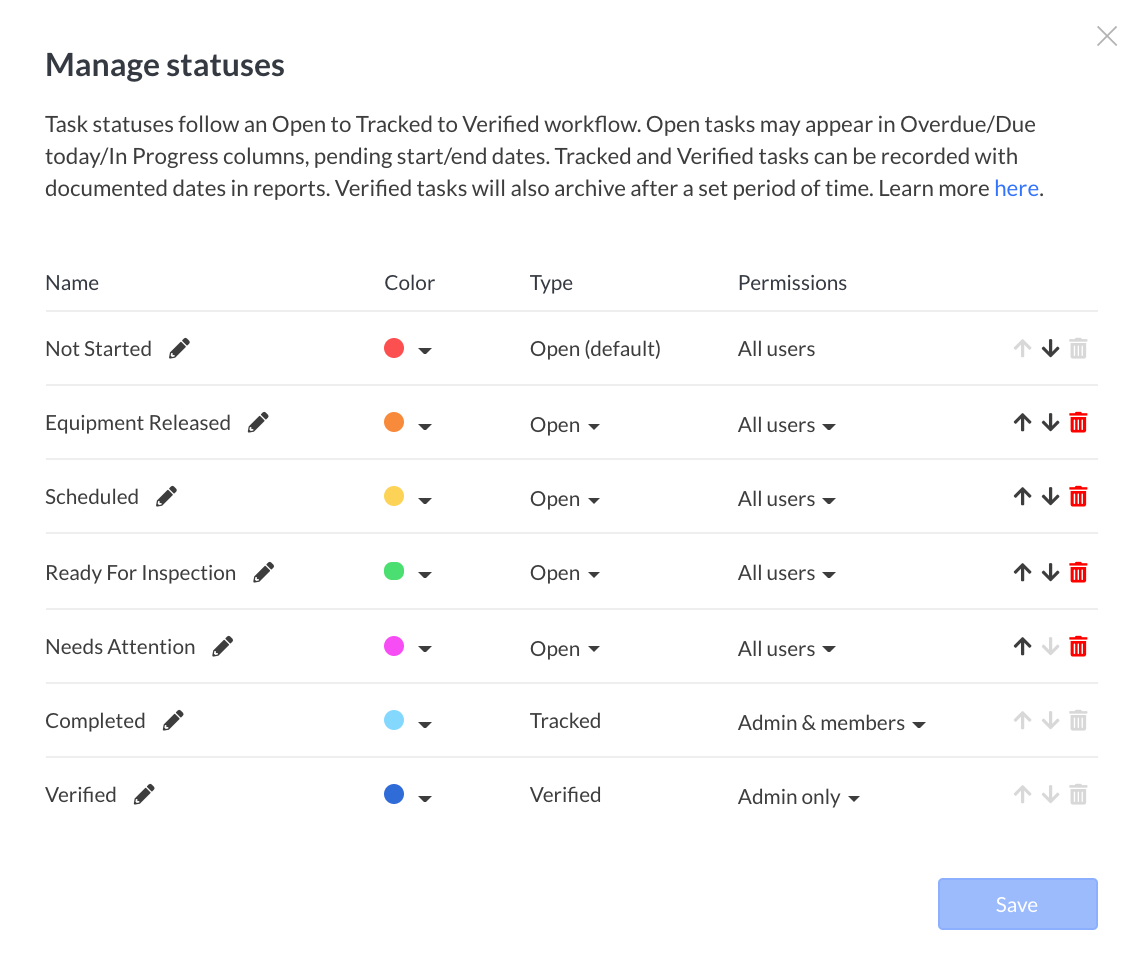The width and height of the screenshot is (1144, 976).
Task: Edit the Not Started status name
Action: click(179, 348)
